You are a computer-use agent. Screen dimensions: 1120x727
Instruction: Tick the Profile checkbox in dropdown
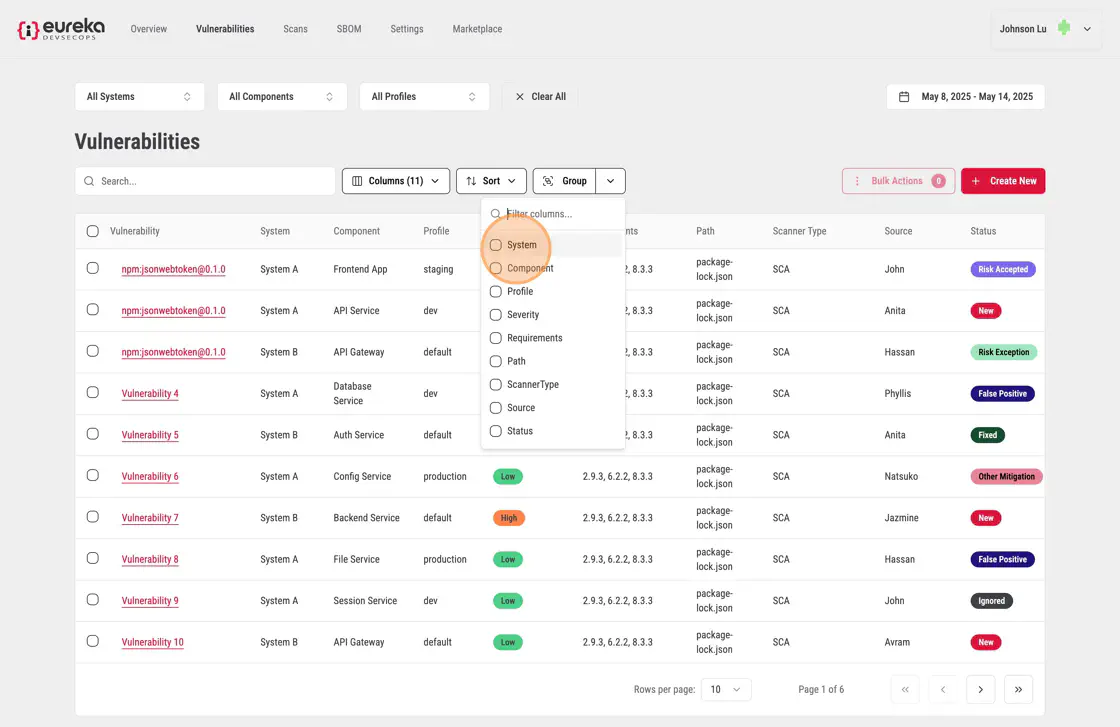495,292
